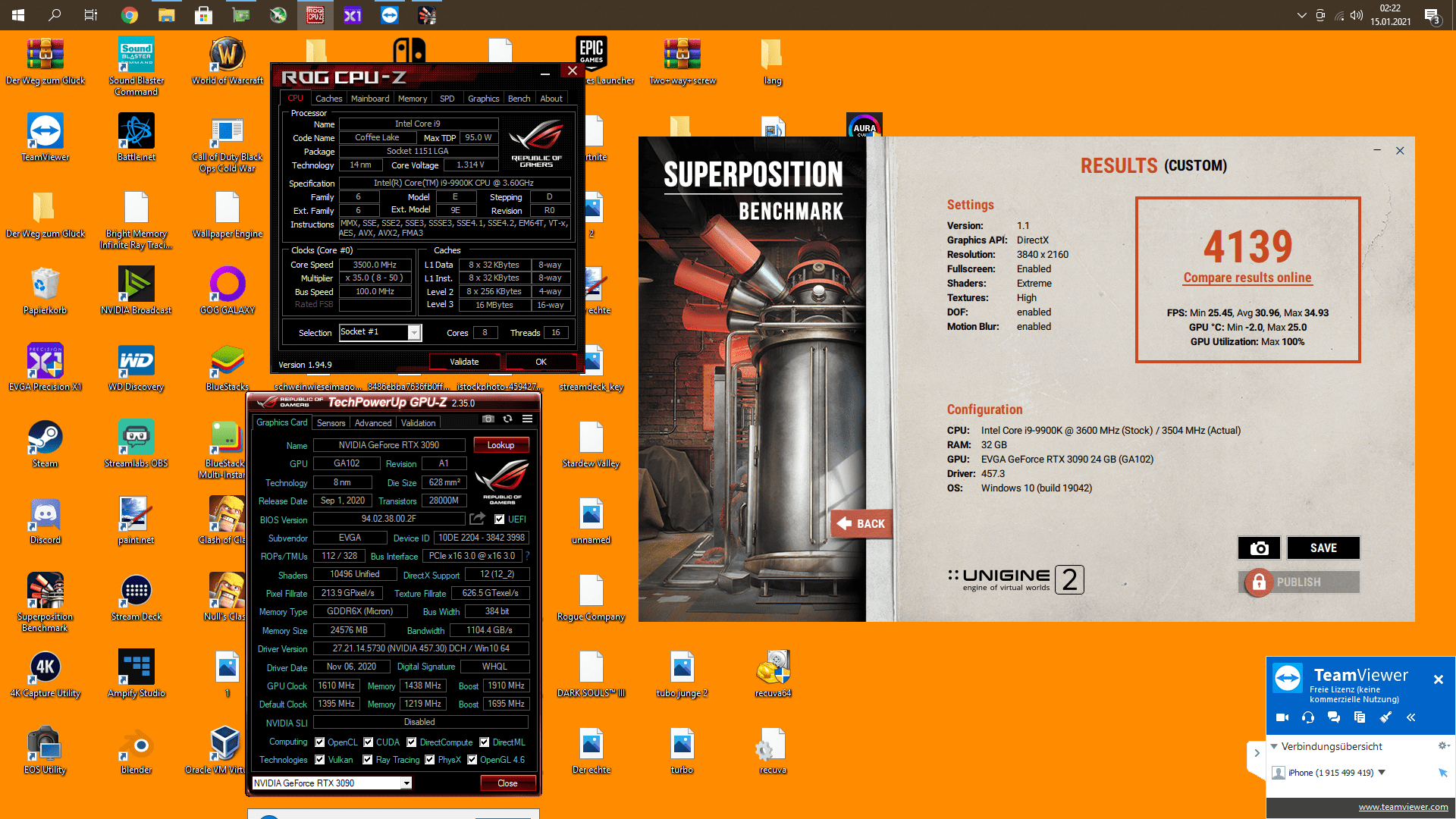Viewport: 1456px width, 819px height.
Task: Toggle the Vulkan checkbox
Action: click(x=320, y=760)
